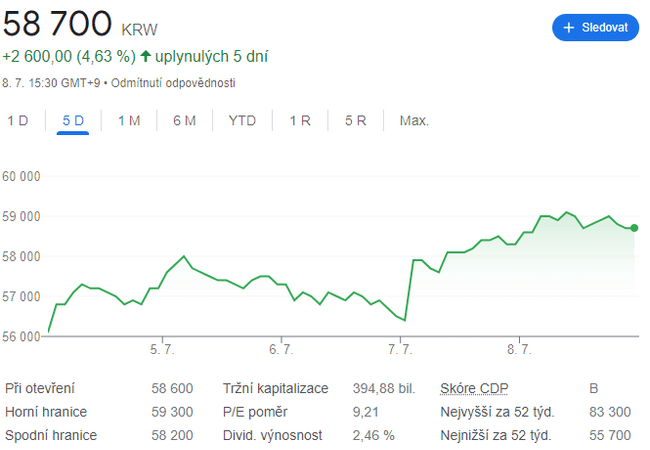Show the 1 M chart period
The image size is (650, 450).
tap(129, 121)
